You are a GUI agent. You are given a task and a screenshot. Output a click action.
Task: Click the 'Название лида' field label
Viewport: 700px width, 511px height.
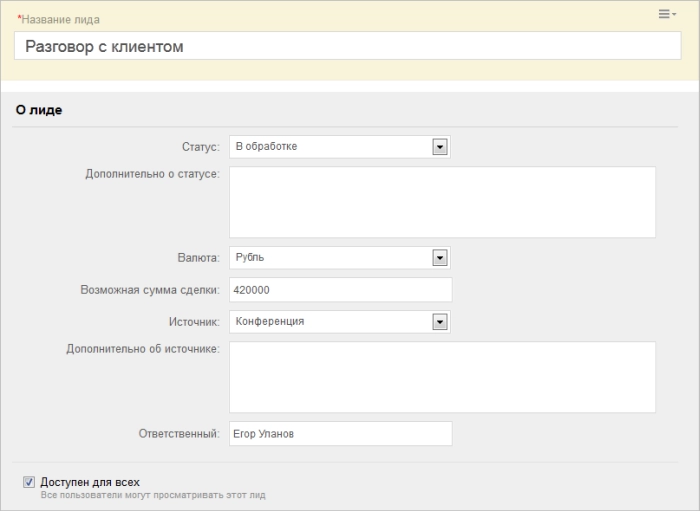(x=60, y=19)
